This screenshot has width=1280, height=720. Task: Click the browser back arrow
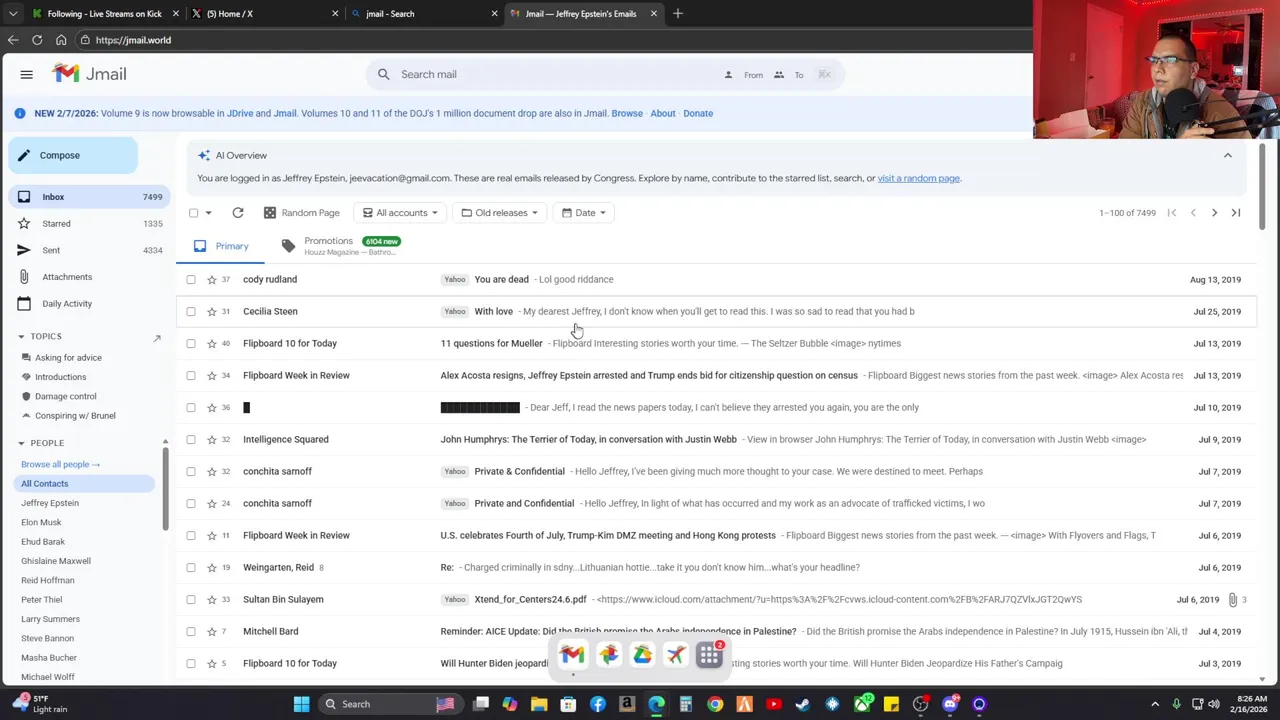coord(13,40)
